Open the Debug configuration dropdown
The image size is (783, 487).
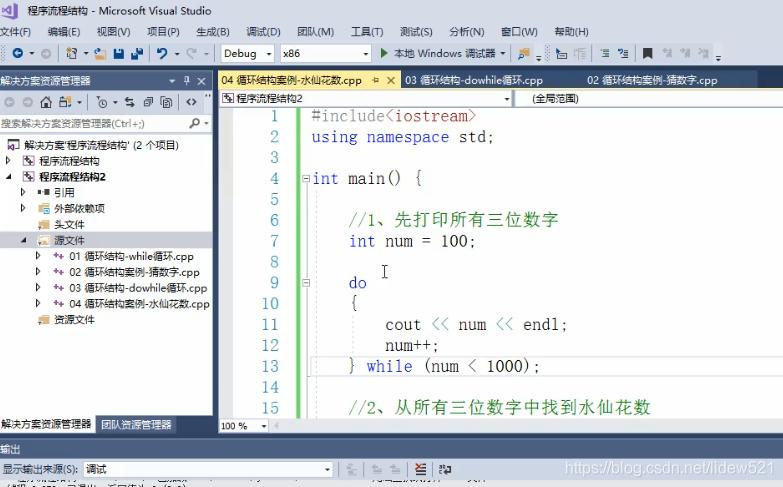coord(248,53)
